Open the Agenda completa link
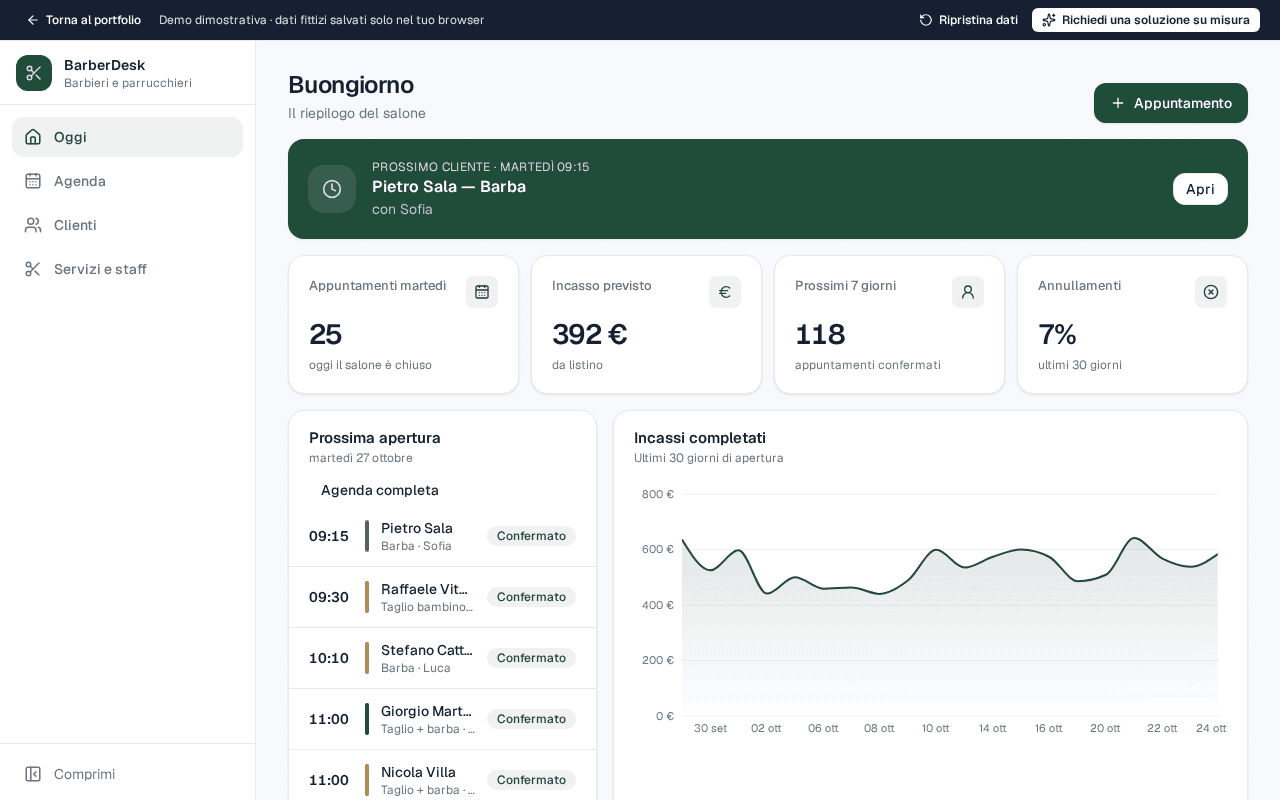1280x800 pixels. (380, 490)
